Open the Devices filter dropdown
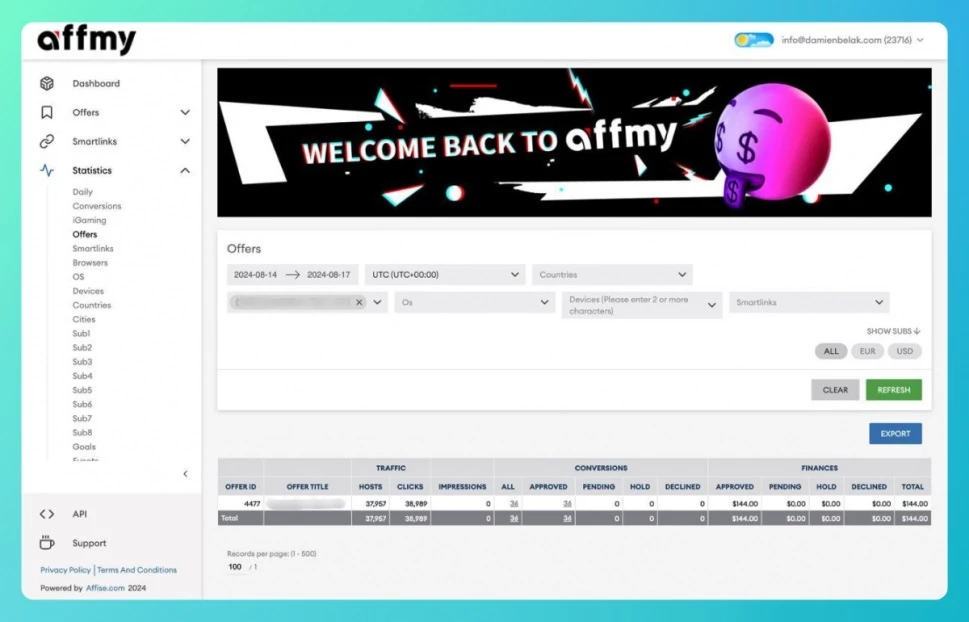969x622 pixels. click(642, 305)
